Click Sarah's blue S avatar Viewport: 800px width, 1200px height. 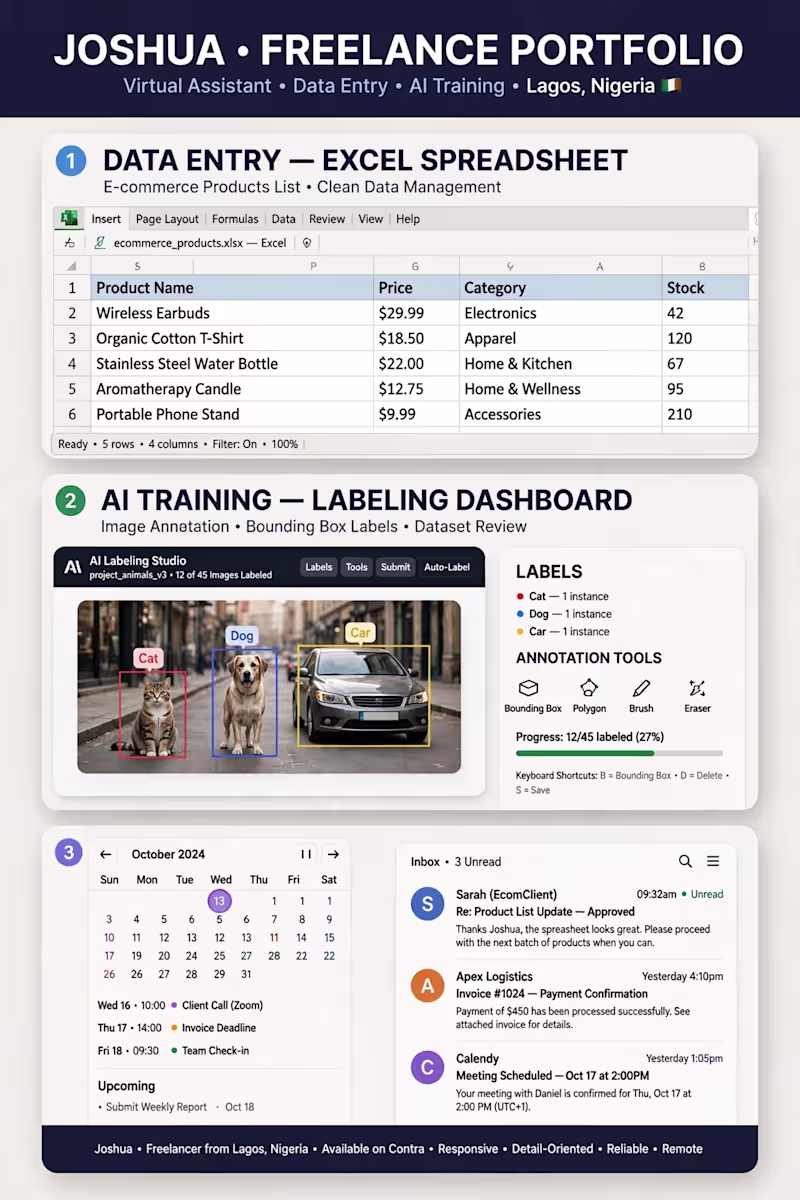[x=428, y=904]
